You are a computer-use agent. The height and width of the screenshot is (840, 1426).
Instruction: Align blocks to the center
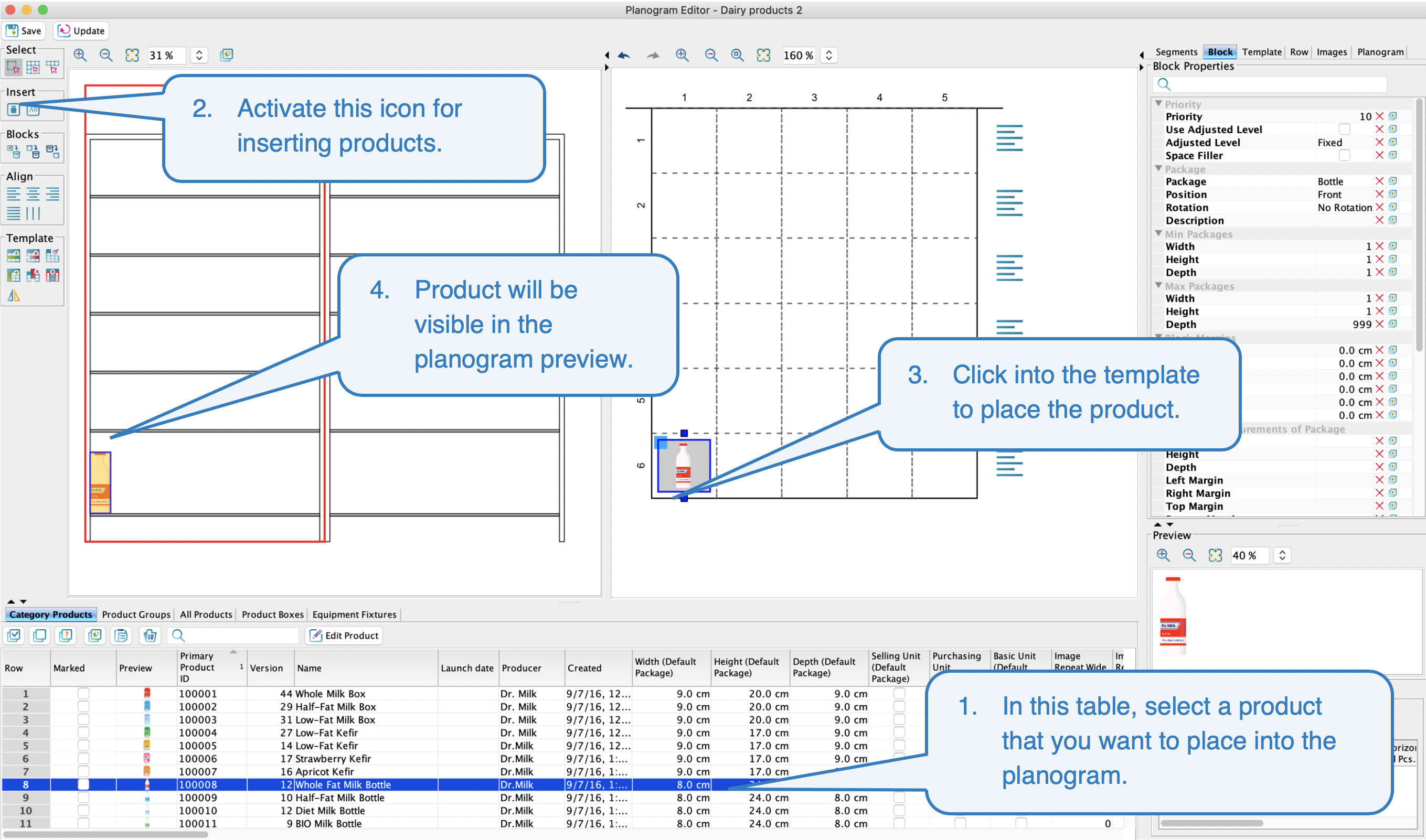click(x=33, y=194)
